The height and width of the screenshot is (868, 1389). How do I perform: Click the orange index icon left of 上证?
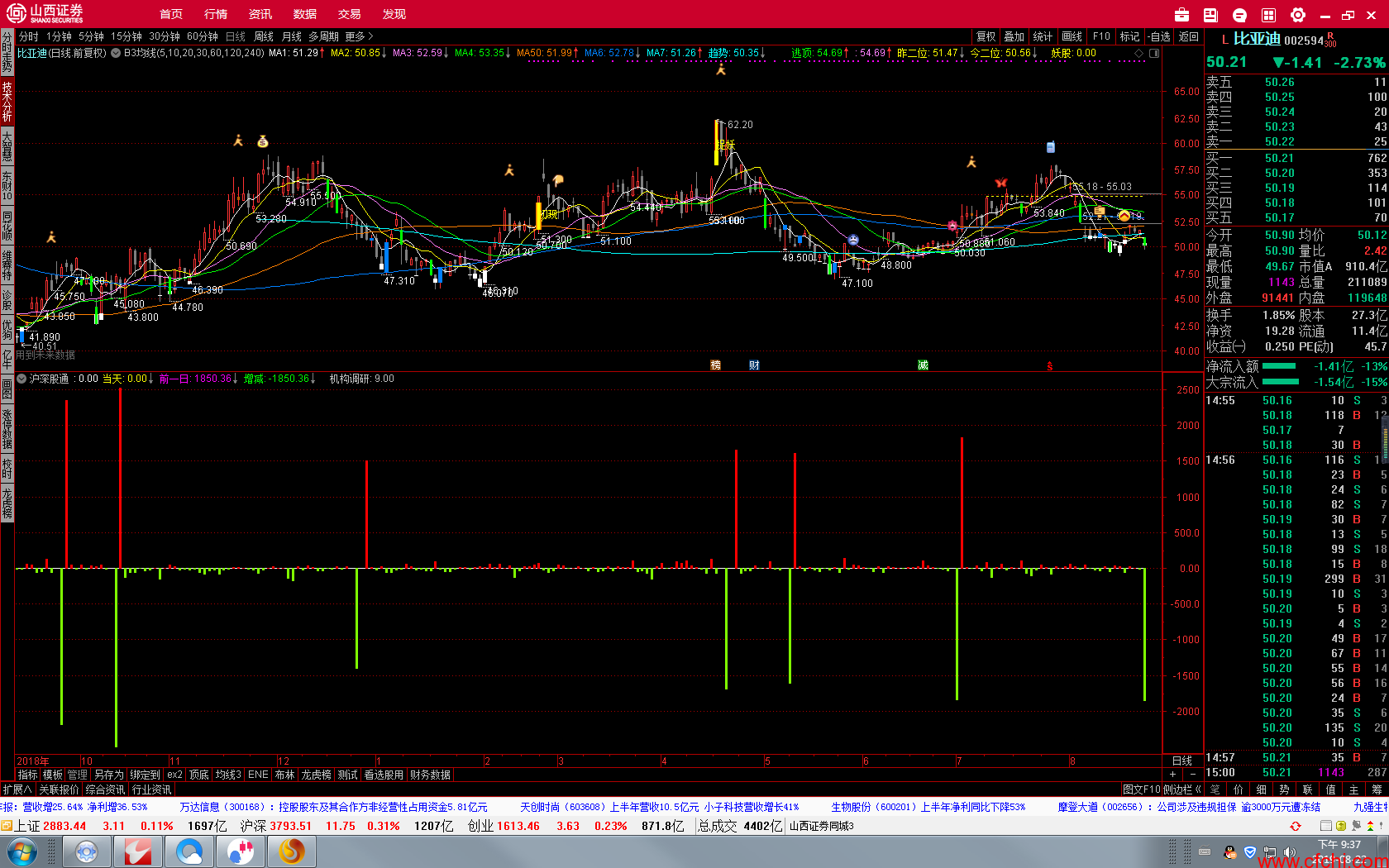7,826
